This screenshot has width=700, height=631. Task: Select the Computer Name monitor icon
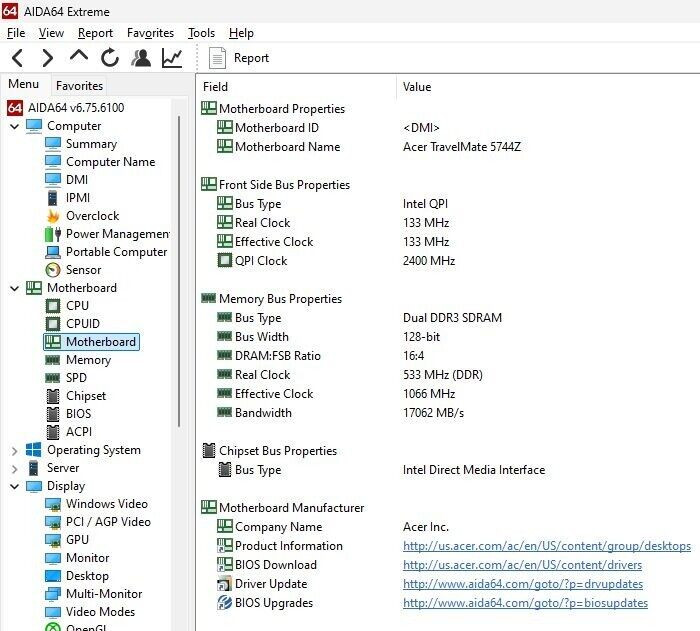[53, 162]
